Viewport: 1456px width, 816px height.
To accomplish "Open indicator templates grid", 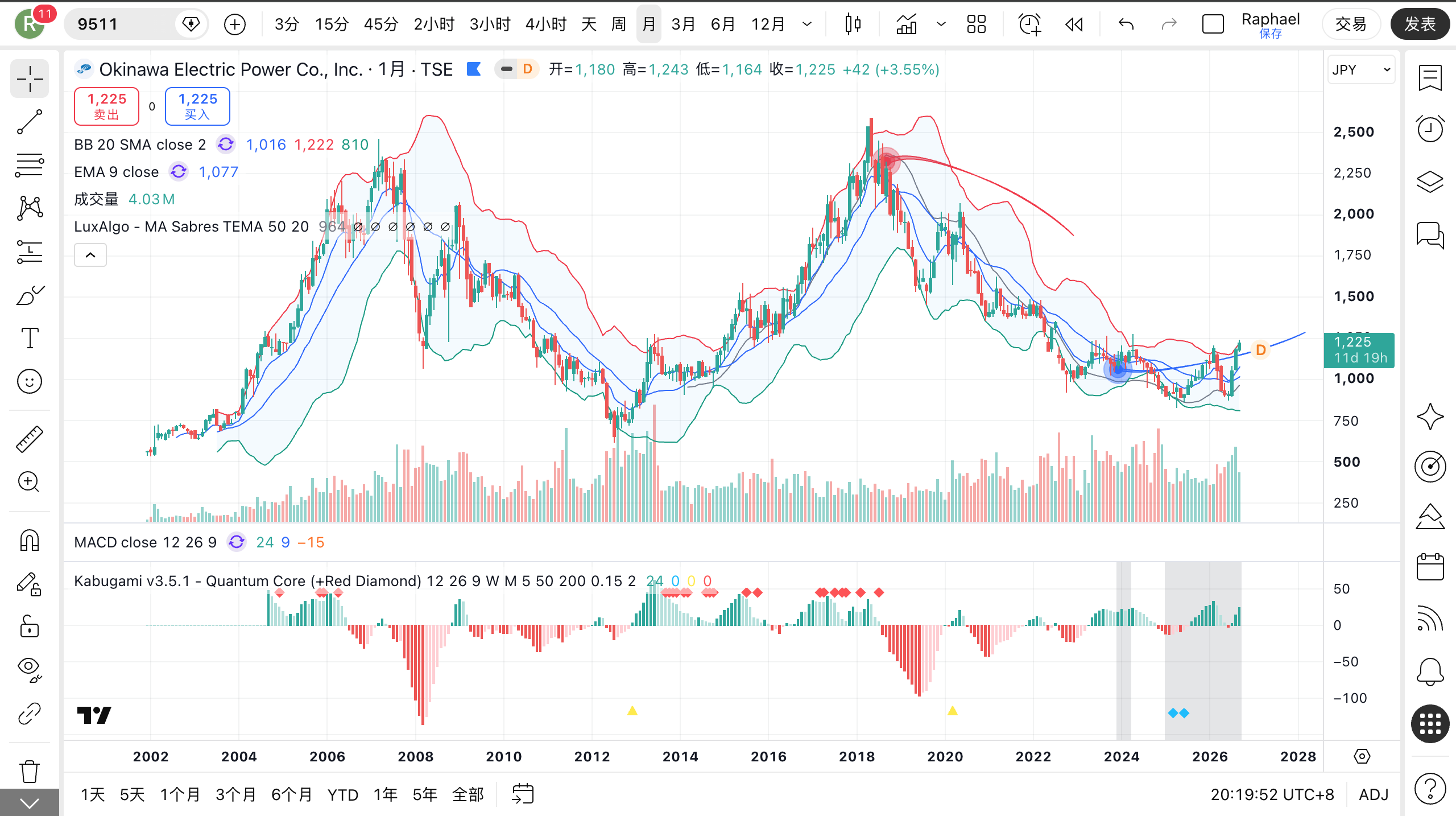I will click(x=976, y=24).
